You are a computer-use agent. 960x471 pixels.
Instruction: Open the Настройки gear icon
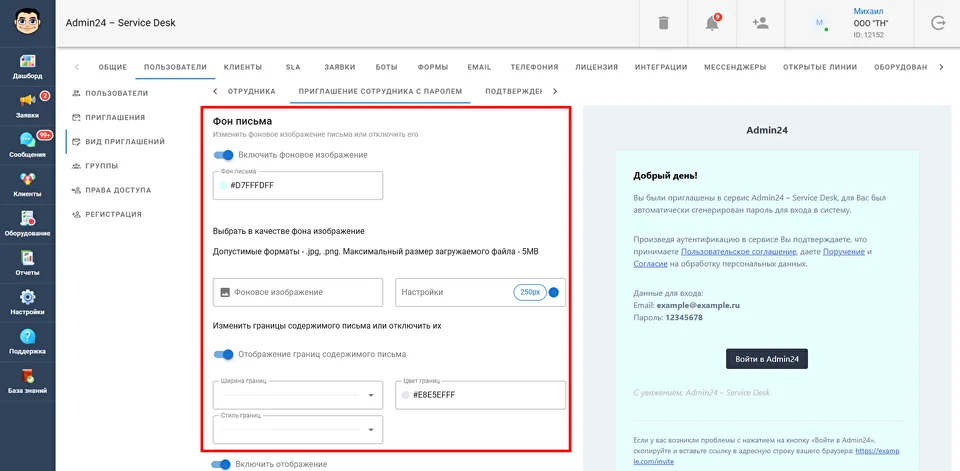point(28,298)
